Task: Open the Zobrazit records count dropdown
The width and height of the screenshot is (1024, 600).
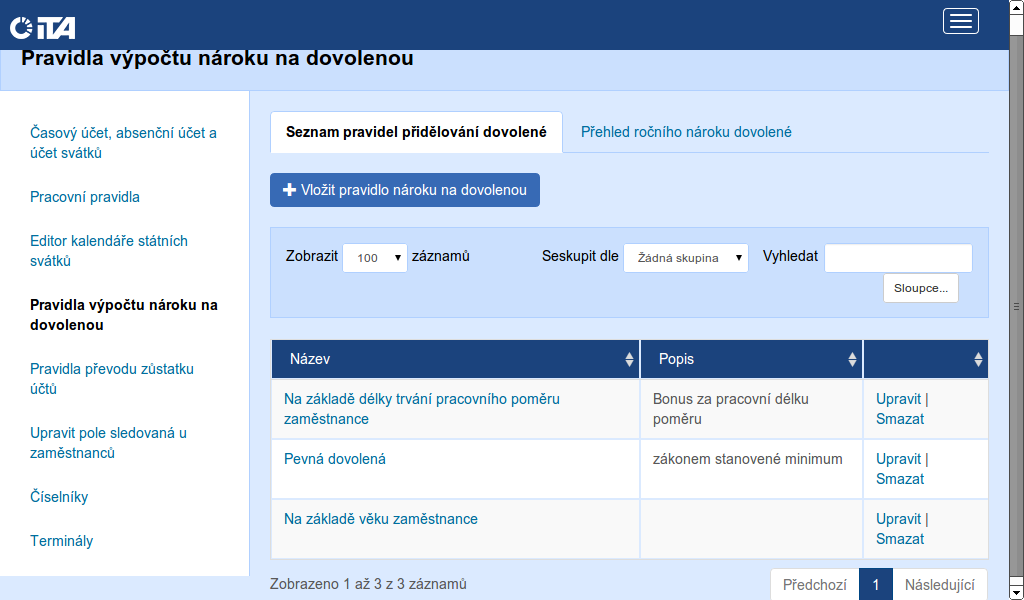Action: tap(374, 257)
